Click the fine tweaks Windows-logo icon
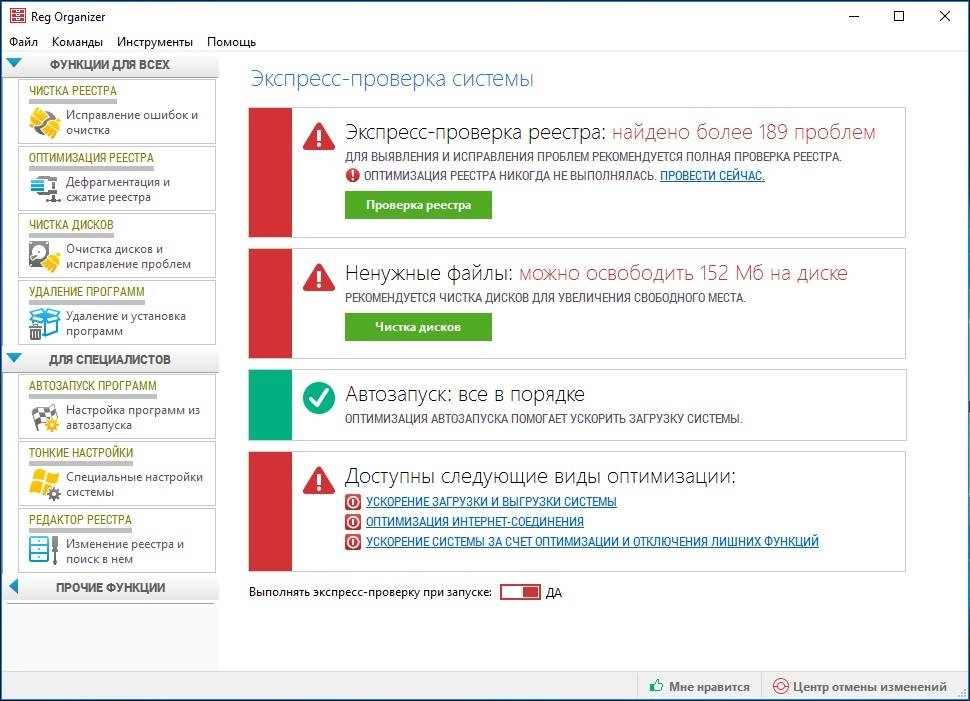Image resolution: width=970 pixels, height=701 pixels. point(44,484)
